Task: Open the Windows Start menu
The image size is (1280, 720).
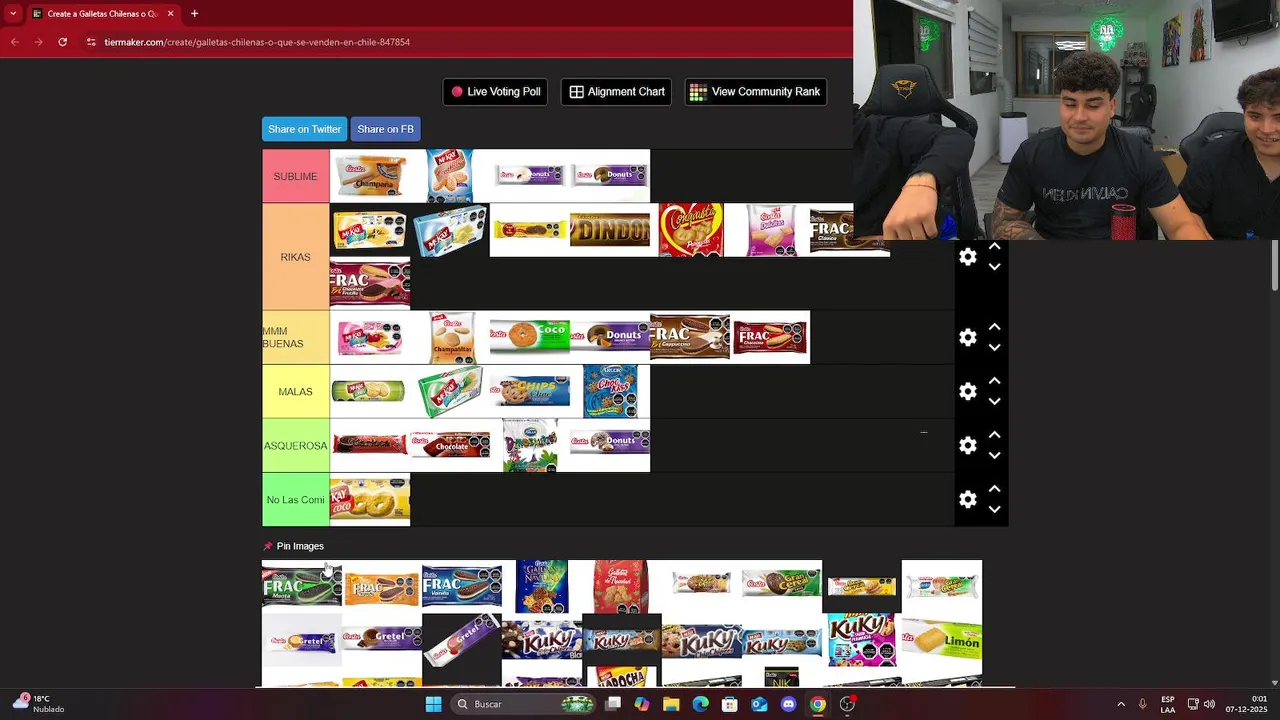Action: pos(433,704)
